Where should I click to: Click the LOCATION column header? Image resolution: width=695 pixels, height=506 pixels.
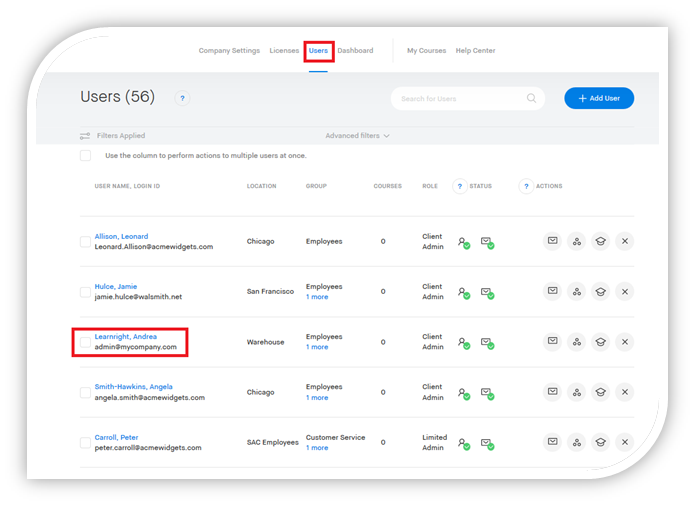[262, 186]
